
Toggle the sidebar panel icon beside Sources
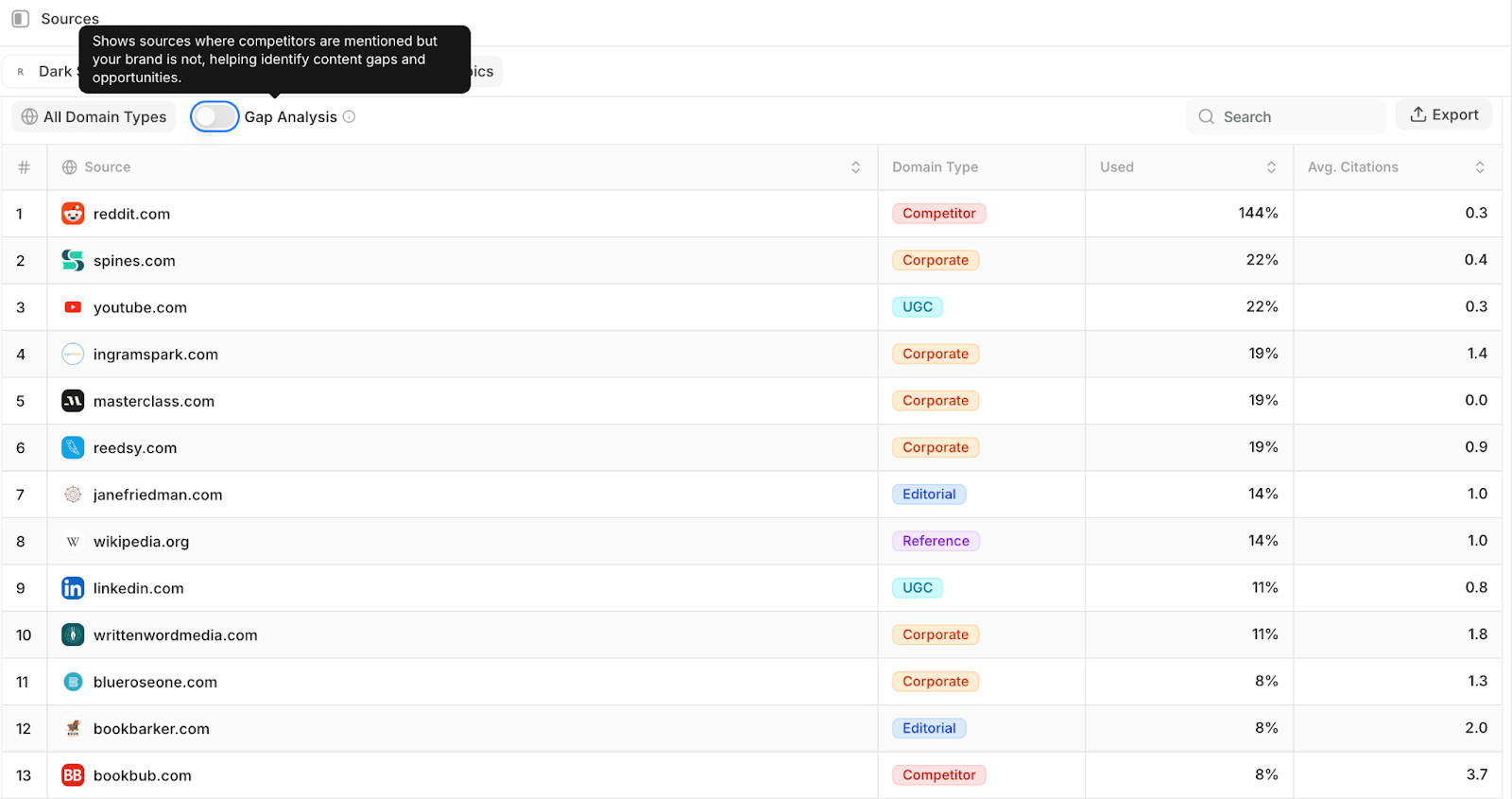click(x=20, y=19)
